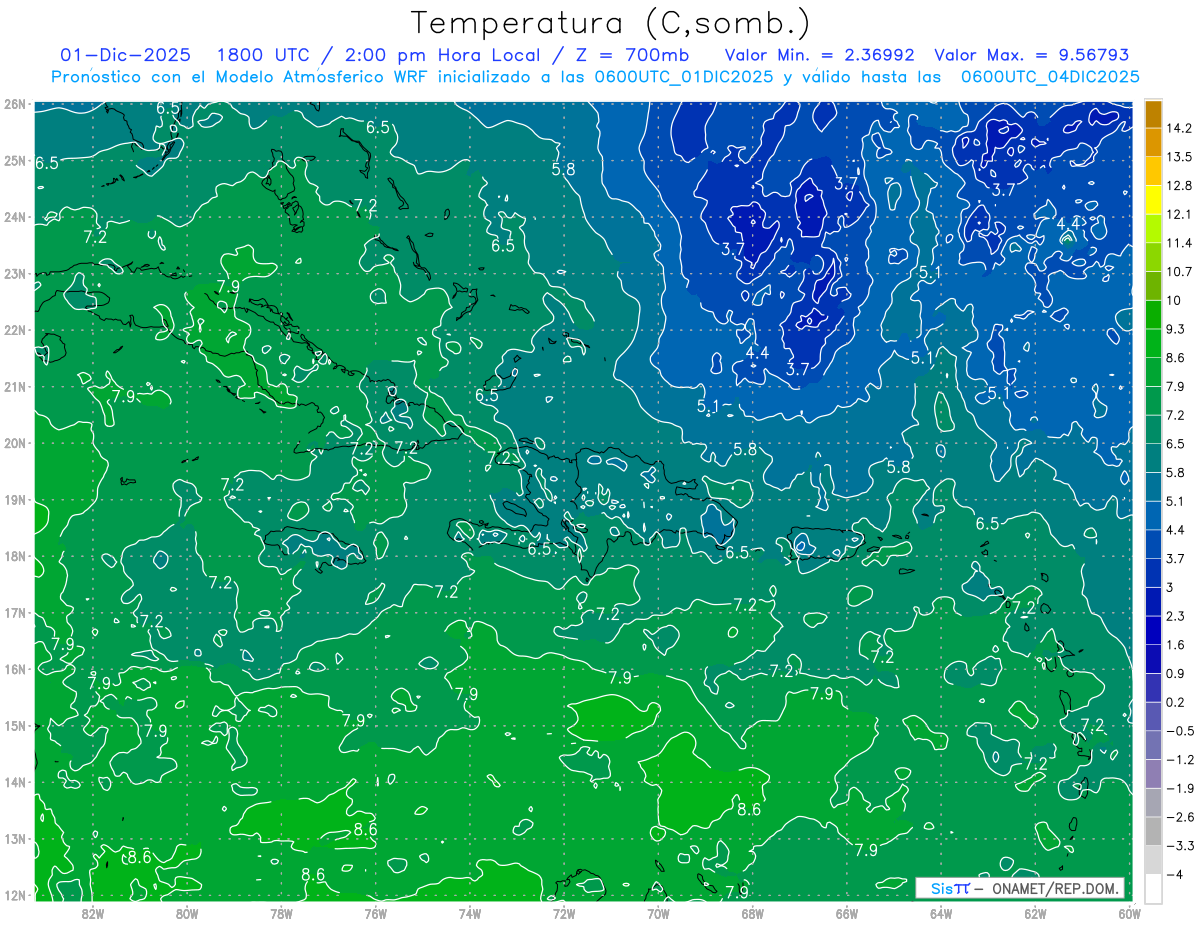Click the light gray swatch between -4 and -3.3
Viewport: 1200px width, 927px height.
pos(1152,860)
